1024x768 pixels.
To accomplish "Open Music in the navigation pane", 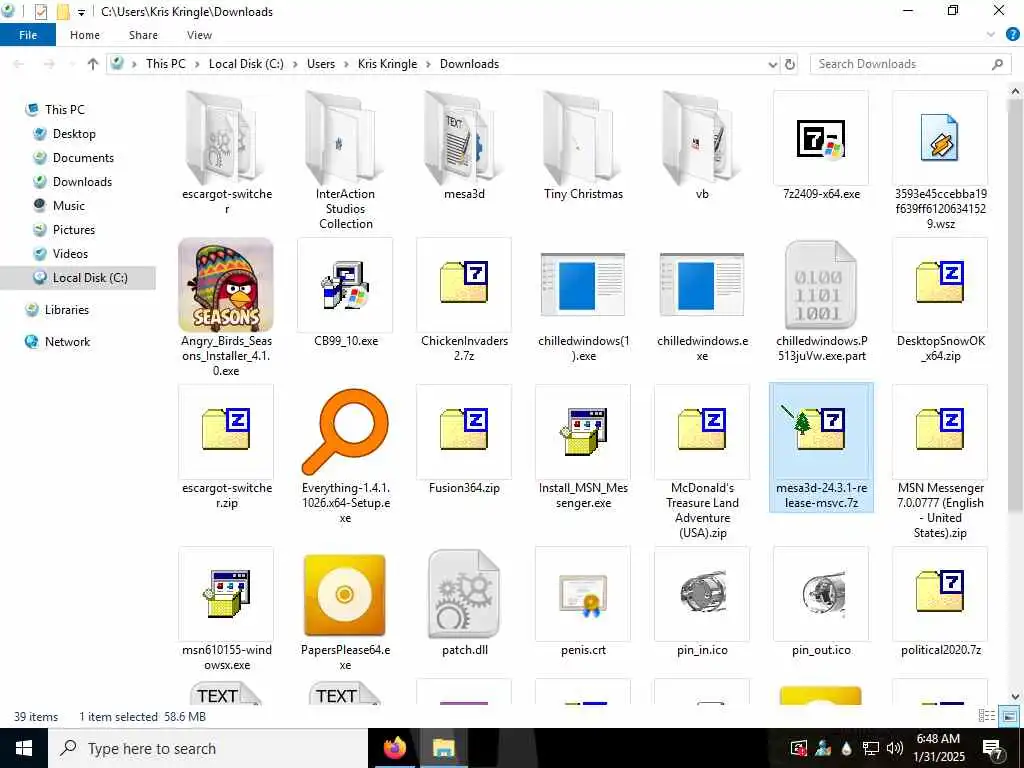I will (x=69, y=206).
